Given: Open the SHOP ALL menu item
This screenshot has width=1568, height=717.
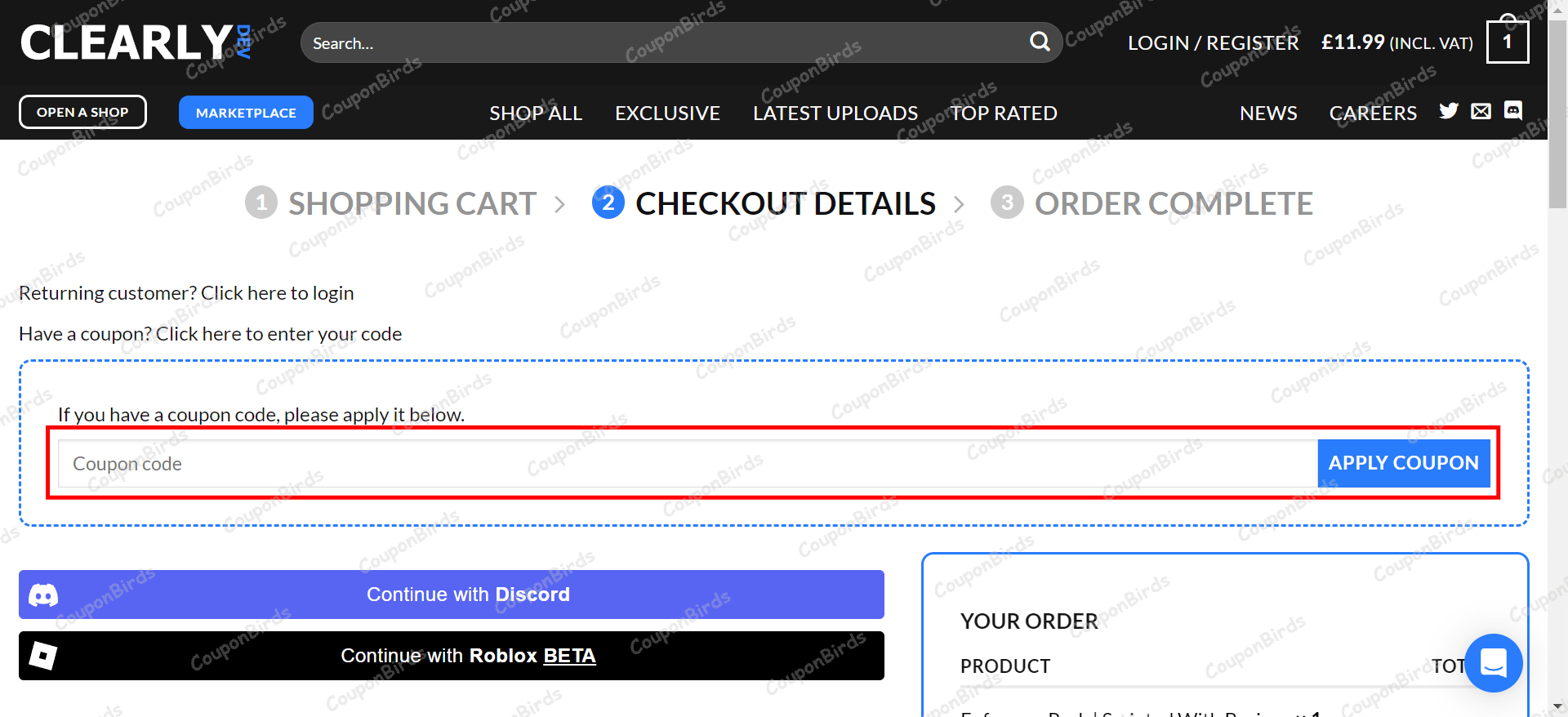Looking at the screenshot, I should pyautogui.click(x=535, y=113).
